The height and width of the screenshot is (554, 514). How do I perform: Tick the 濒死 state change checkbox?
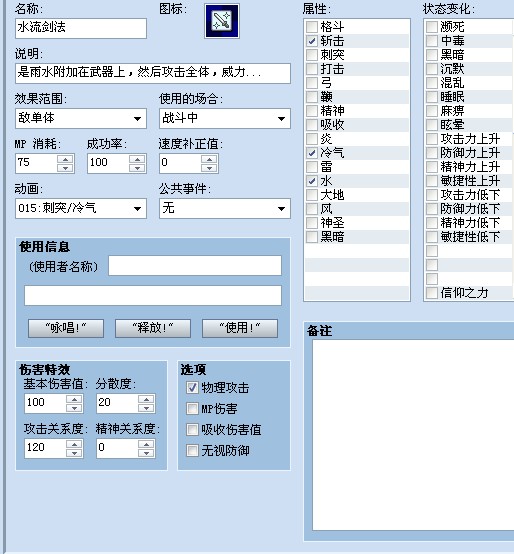432,27
